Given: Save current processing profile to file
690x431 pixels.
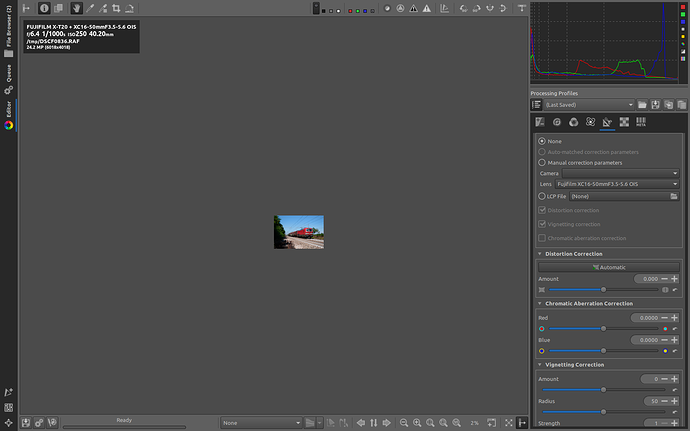Looking at the screenshot, I should click(x=655, y=105).
